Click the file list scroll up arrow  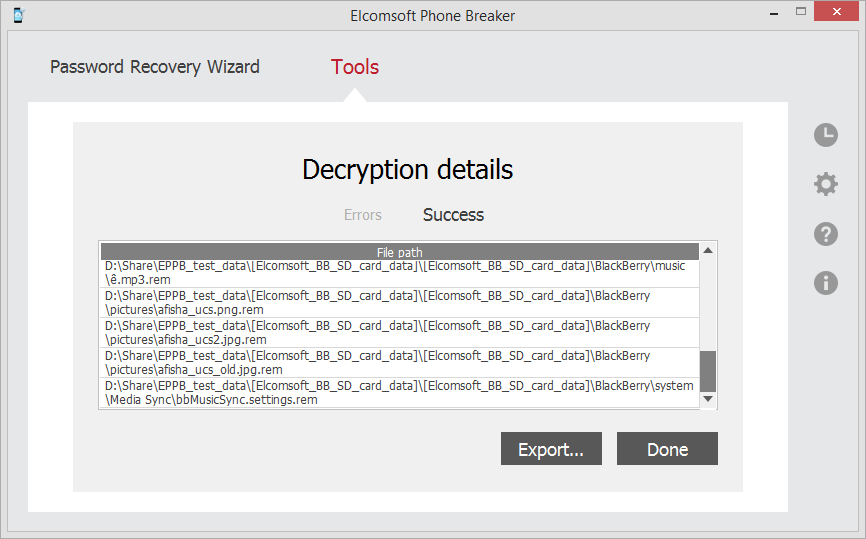point(708,250)
